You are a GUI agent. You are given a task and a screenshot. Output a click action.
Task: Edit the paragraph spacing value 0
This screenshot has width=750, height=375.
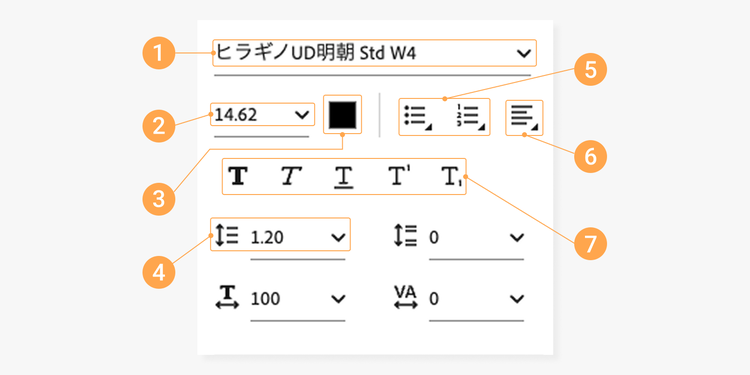tap(434, 238)
